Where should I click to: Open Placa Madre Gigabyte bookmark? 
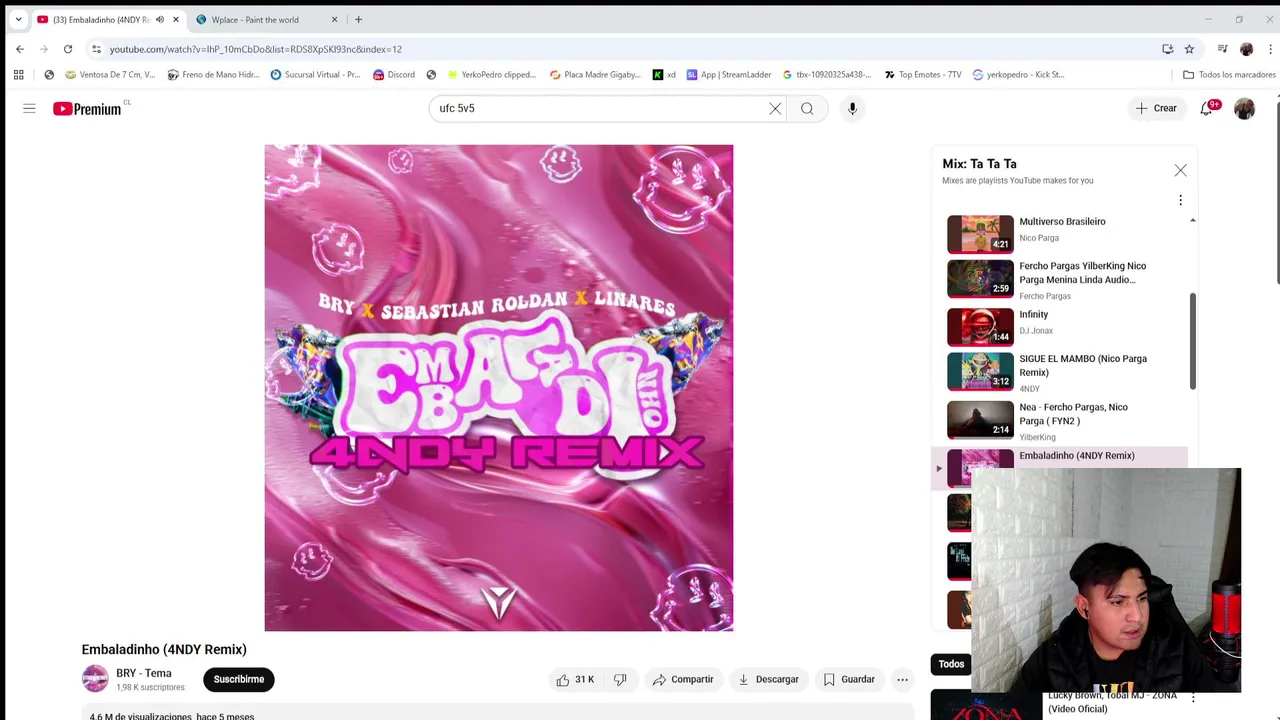(x=594, y=74)
